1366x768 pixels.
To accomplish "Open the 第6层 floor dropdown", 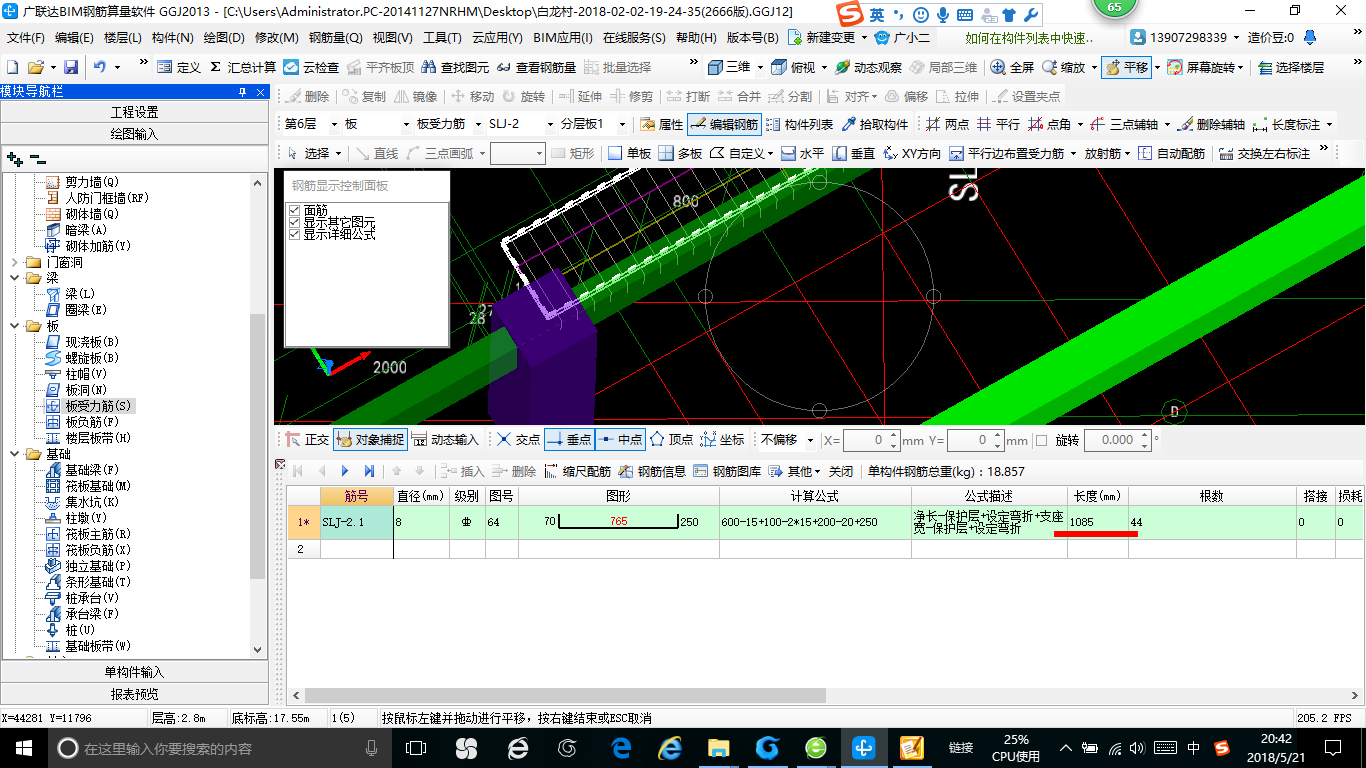I will click(333, 125).
